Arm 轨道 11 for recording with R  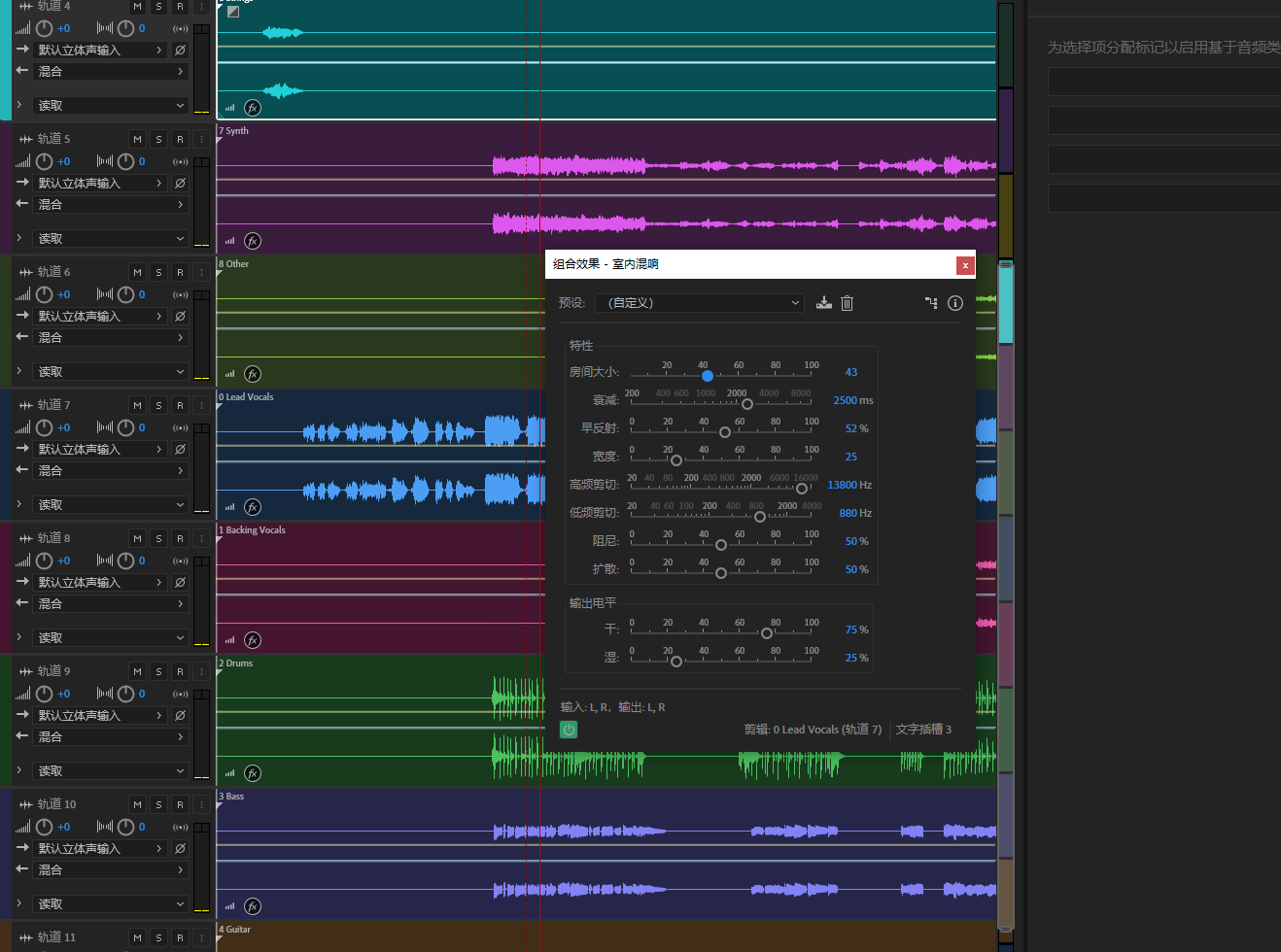[180, 937]
